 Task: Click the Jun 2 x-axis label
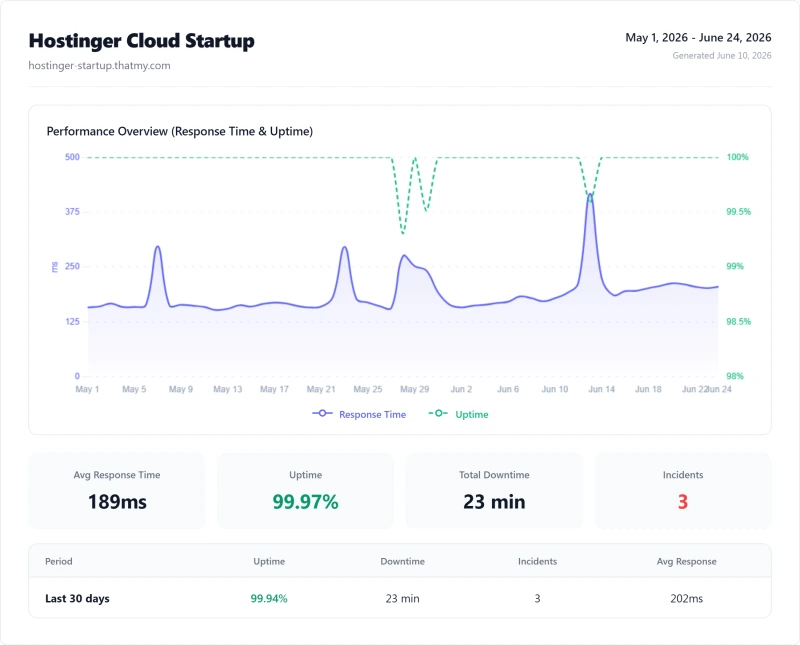tap(461, 389)
